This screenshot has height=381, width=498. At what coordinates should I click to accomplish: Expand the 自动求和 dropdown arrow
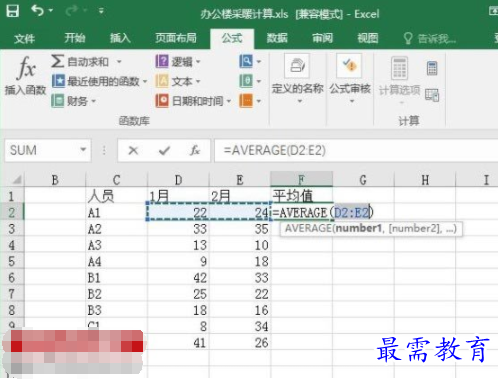pyautogui.click(x=119, y=62)
